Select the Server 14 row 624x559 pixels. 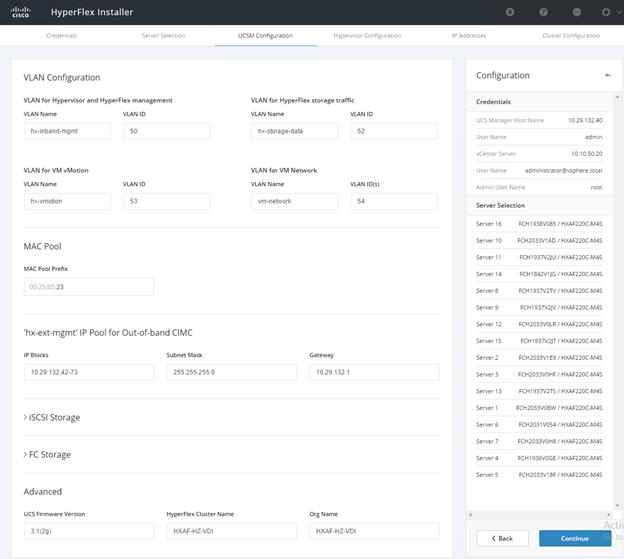point(539,274)
